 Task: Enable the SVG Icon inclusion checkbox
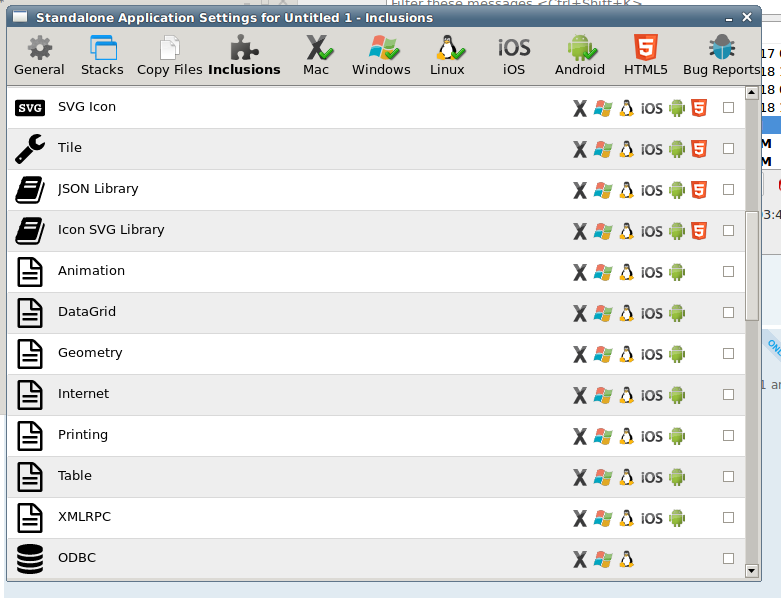728,108
